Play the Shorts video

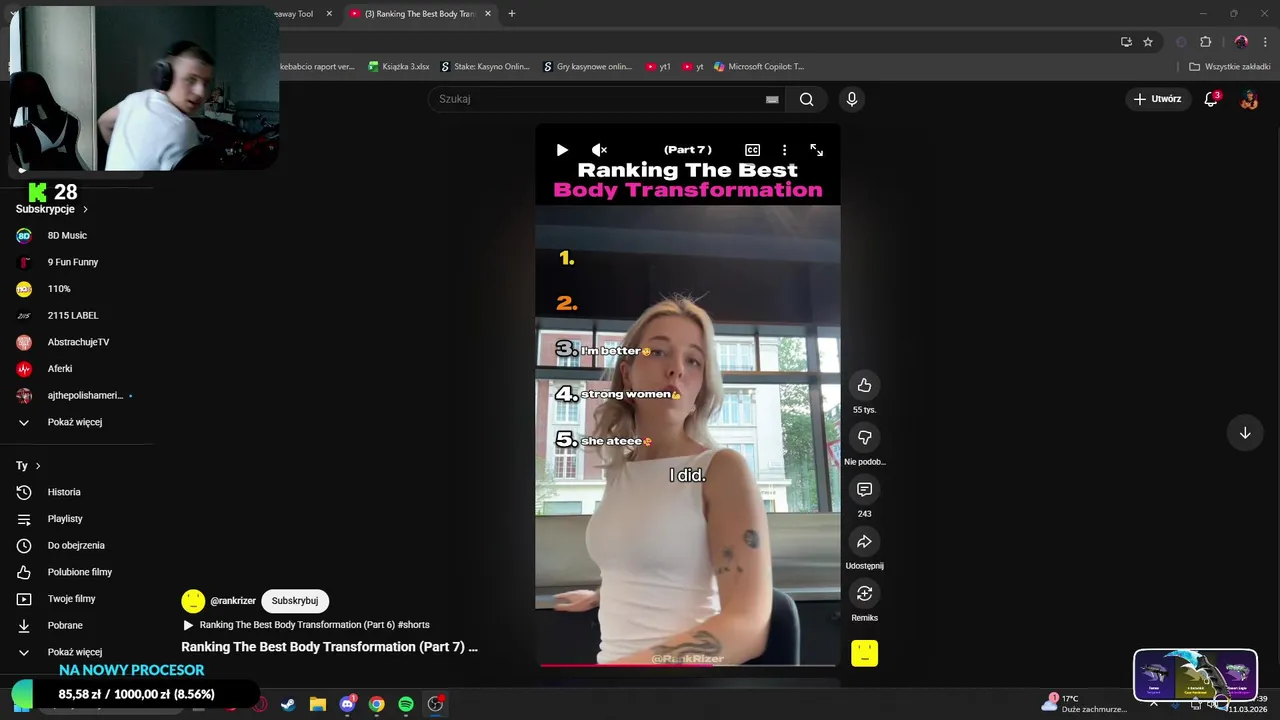click(562, 150)
